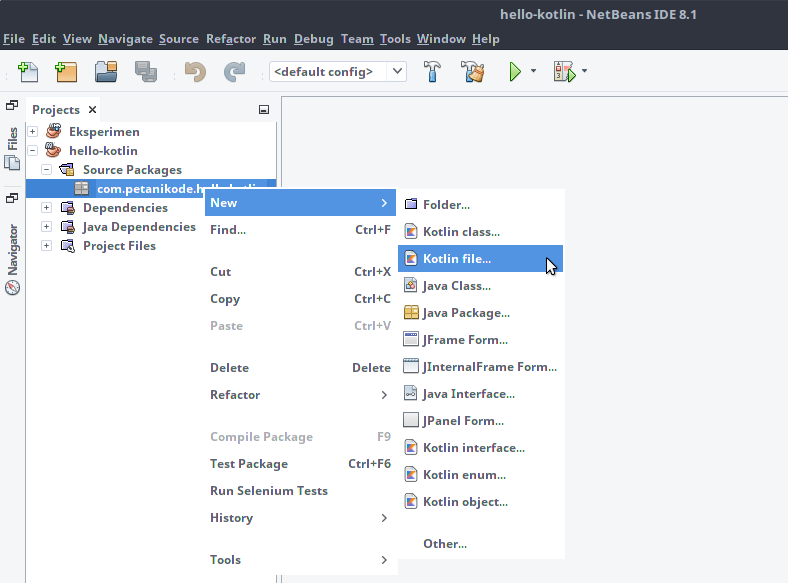Open the Navigate menu
The image size is (788, 583).
click(125, 39)
